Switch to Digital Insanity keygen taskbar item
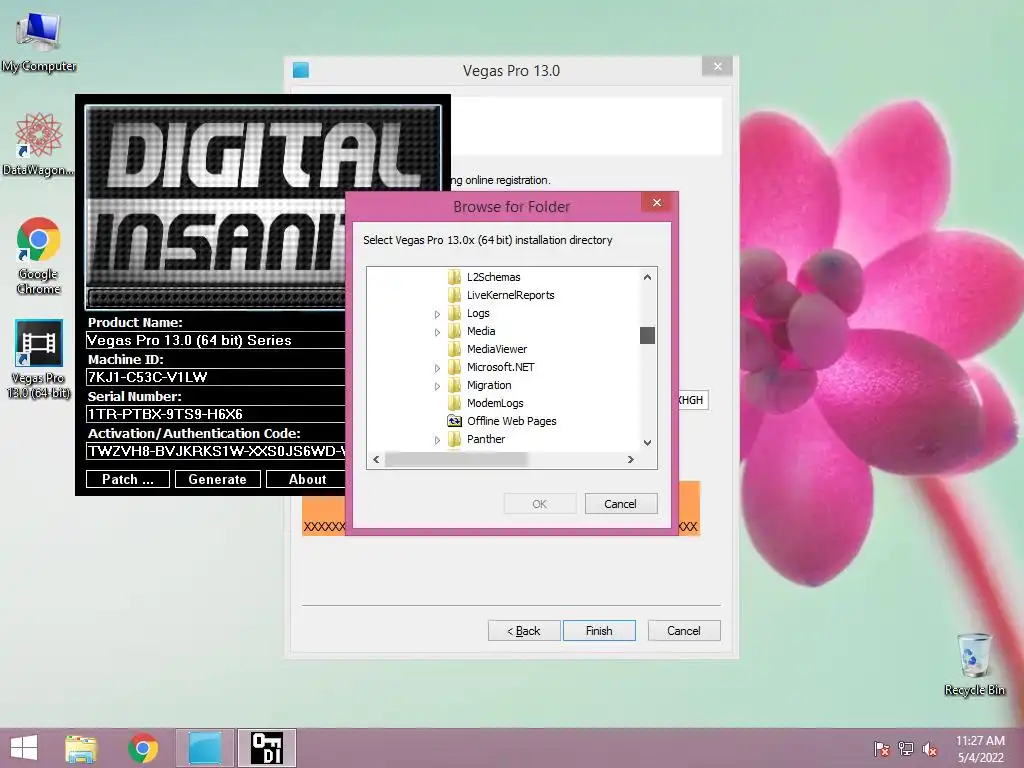Viewport: 1024px width, 768px height. pyautogui.click(x=267, y=748)
